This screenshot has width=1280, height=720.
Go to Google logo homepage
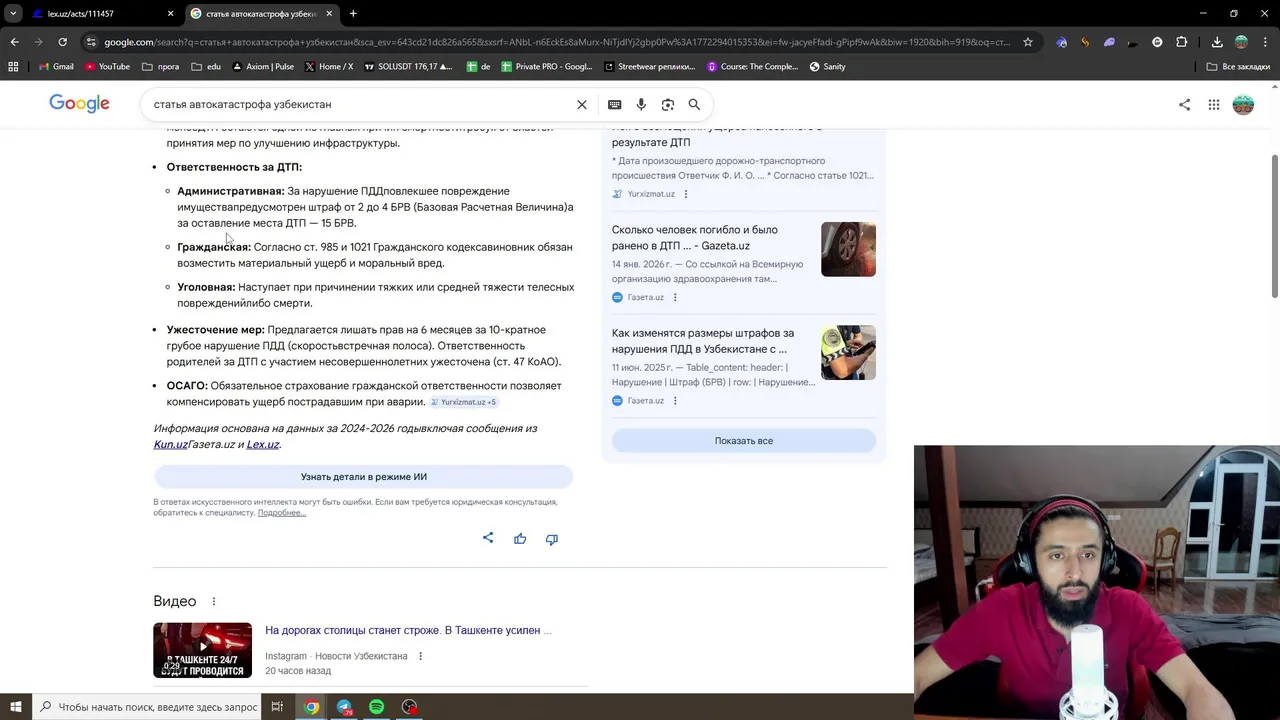79,104
